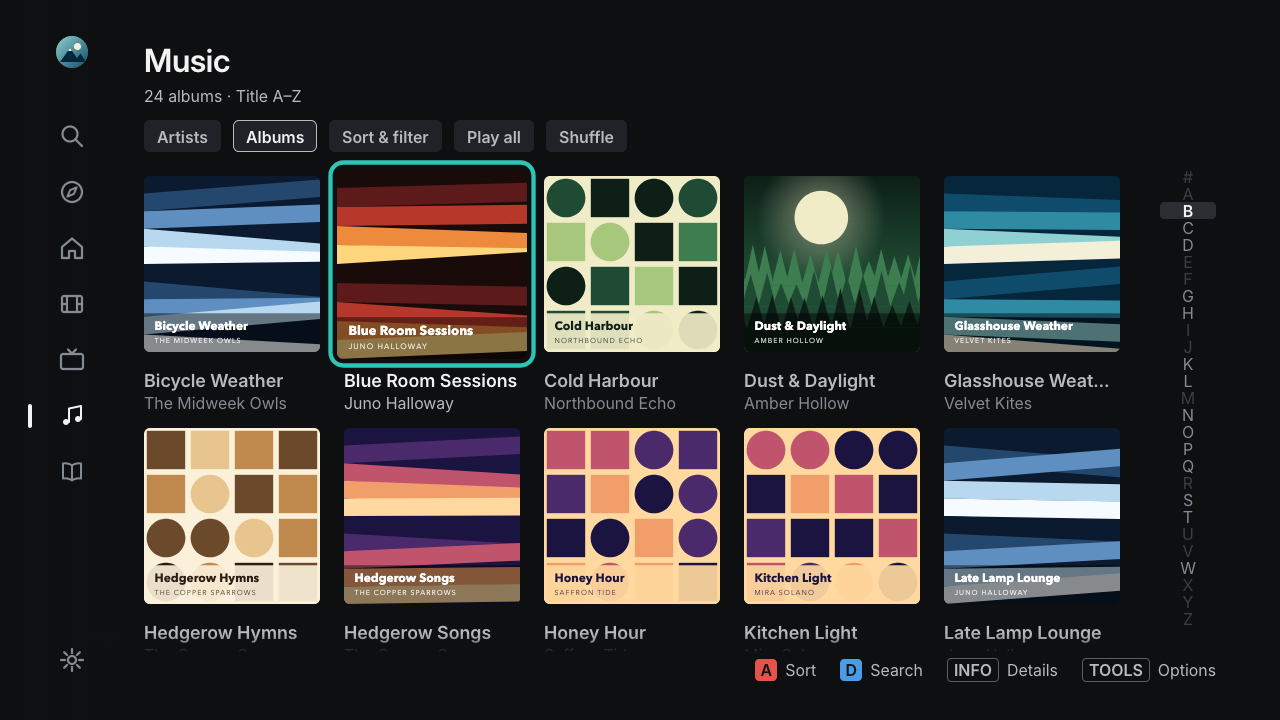Screen dimensions: 1280x720
Task: Click the blue D Search badge
Action: (x=850, y=670)
